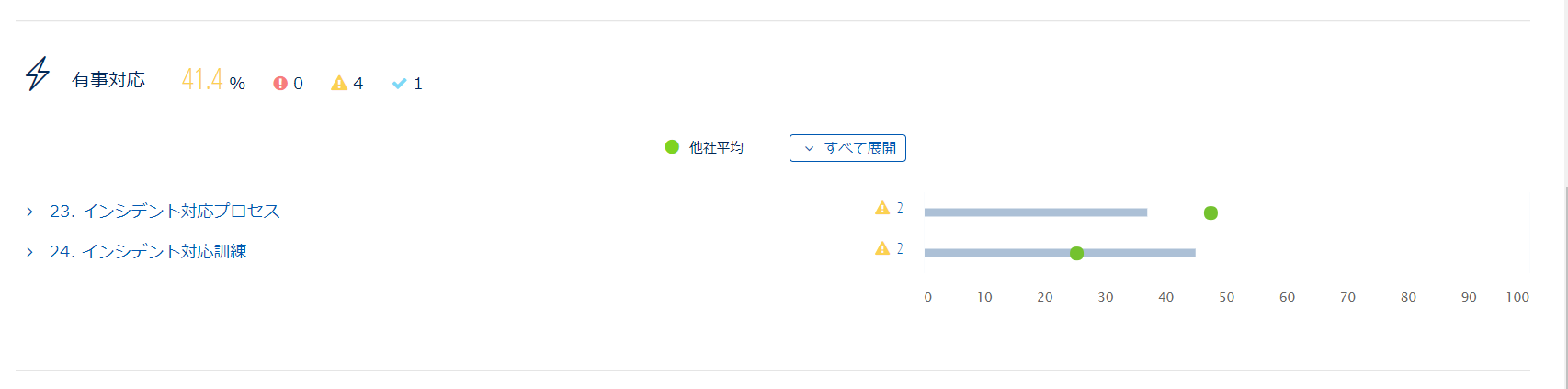Click the 有事対応 section title
The image size is (1568, 389).
108,80
